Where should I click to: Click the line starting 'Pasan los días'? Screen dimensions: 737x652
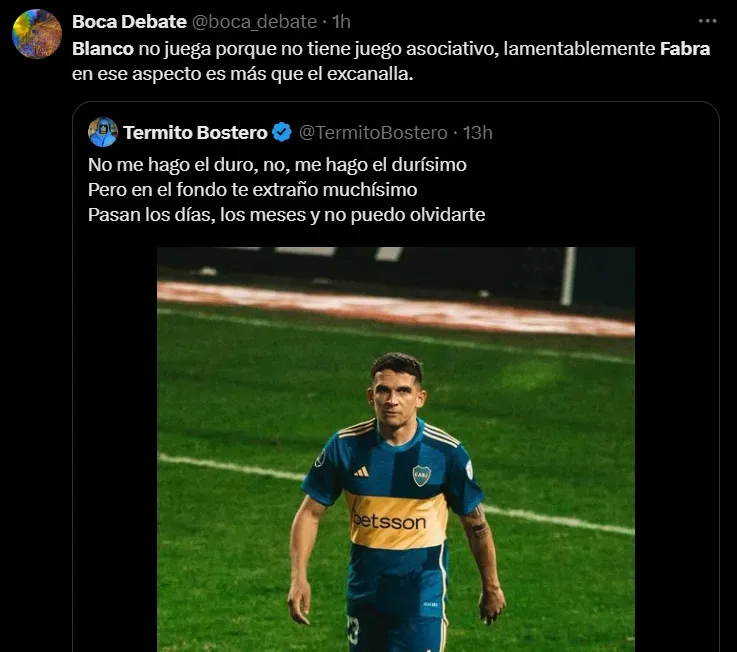pyautogui.click(x=286, y=214)
